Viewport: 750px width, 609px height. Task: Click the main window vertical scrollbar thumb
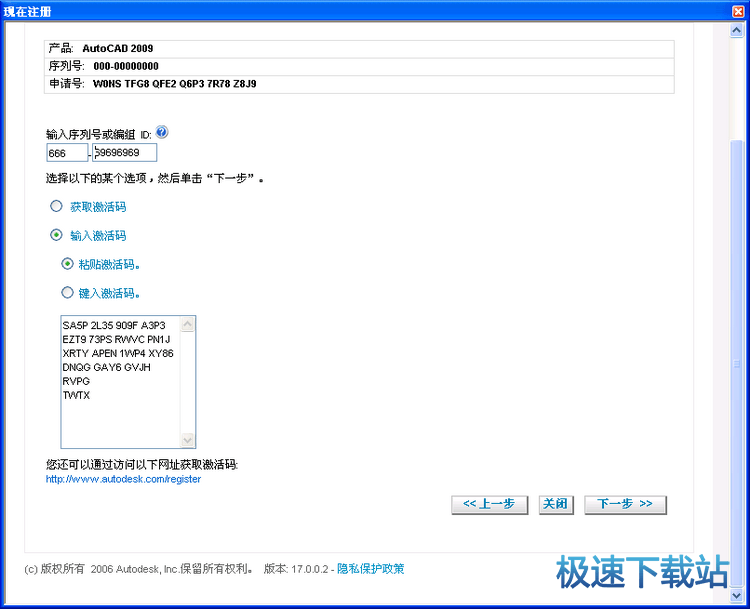737,364
